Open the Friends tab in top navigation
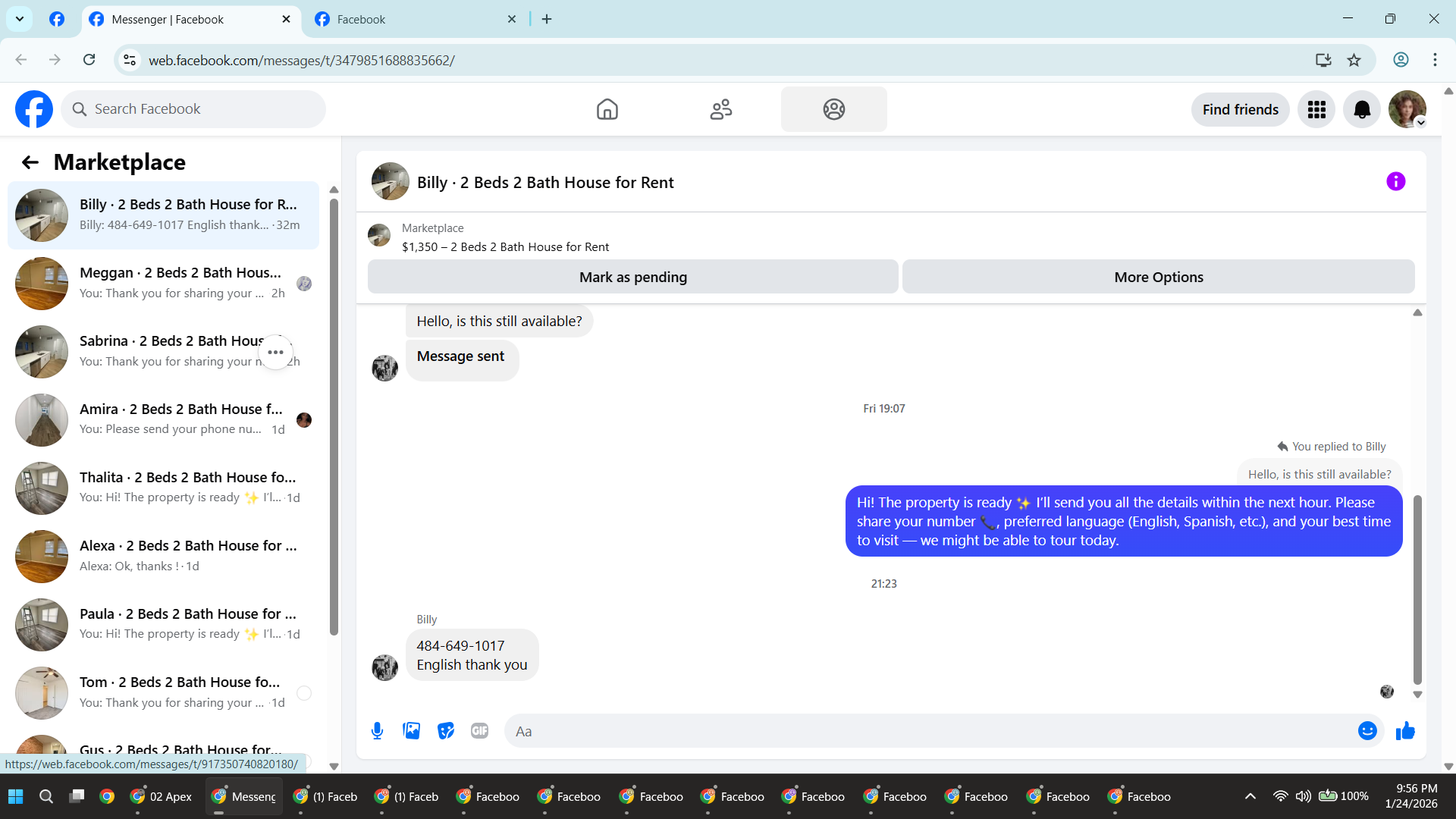1456x819 pixels. 720,110
